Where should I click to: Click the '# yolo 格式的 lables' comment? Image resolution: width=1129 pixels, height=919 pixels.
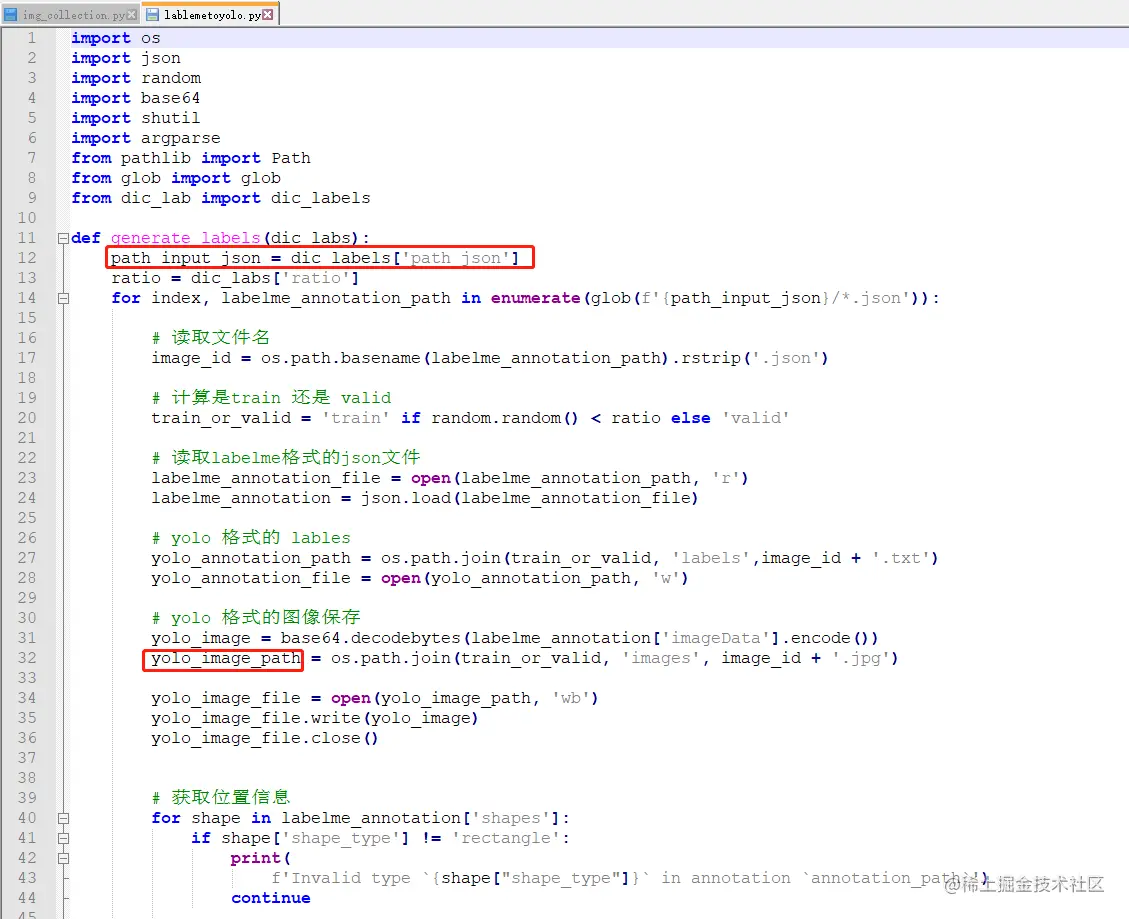point(251,537)
